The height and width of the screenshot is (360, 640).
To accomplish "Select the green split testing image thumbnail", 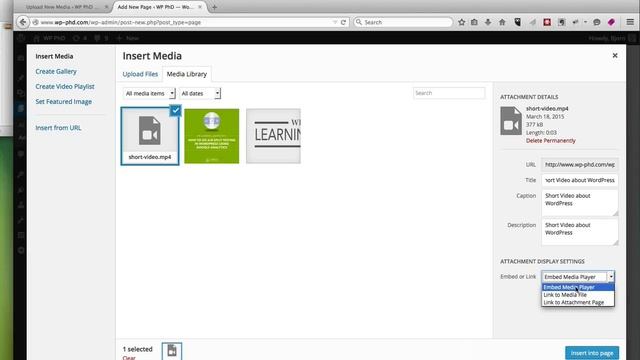I will 211,136.
